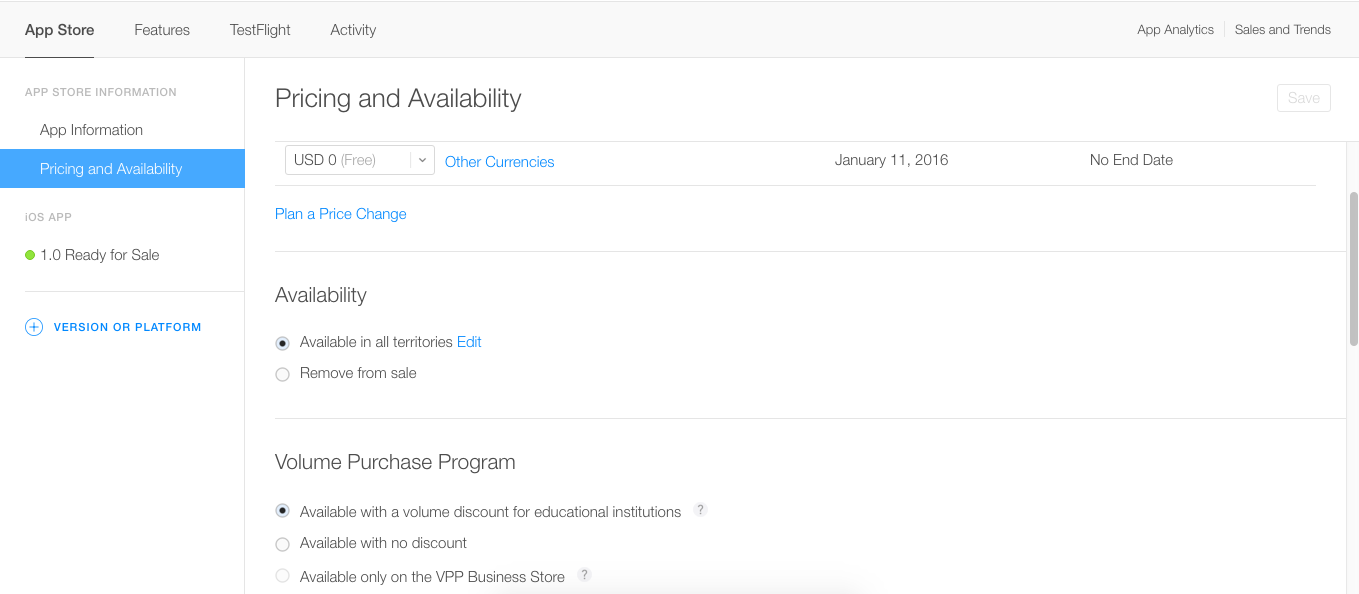1359x594 pixels.
Task: Open Sales and Trends link
Action: [x=1283, y=30]
